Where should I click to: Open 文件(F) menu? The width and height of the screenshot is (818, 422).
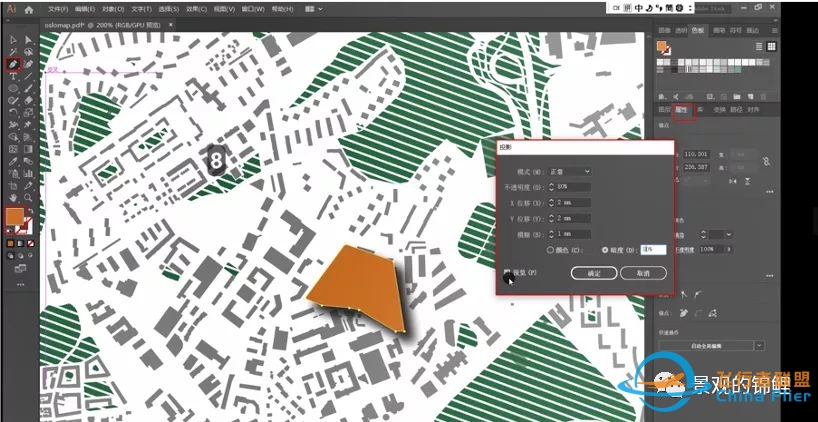tap(58, 9)
